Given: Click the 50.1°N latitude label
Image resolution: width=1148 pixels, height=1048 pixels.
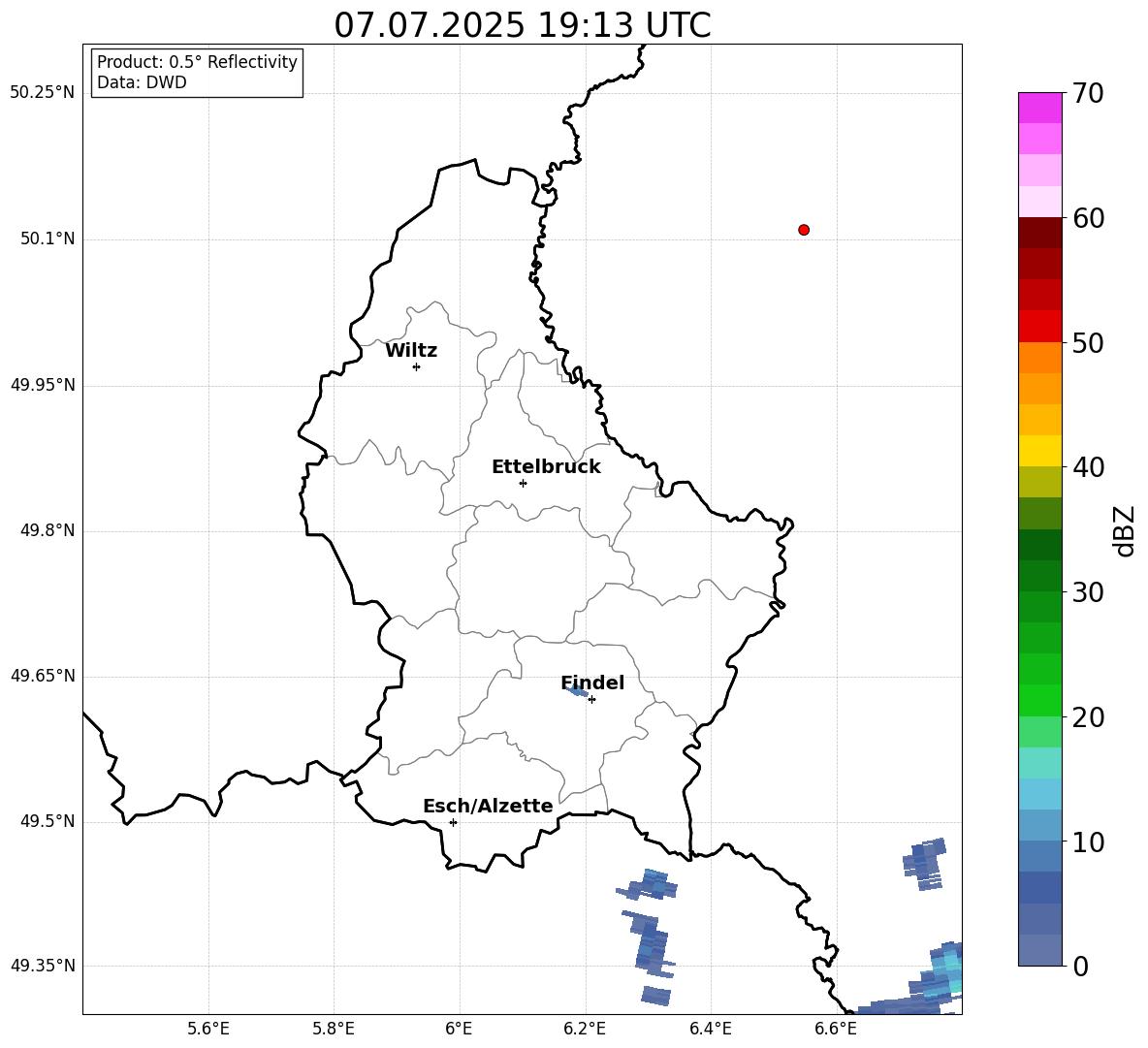Looking at the screenshot, I should tap(48, 238).
